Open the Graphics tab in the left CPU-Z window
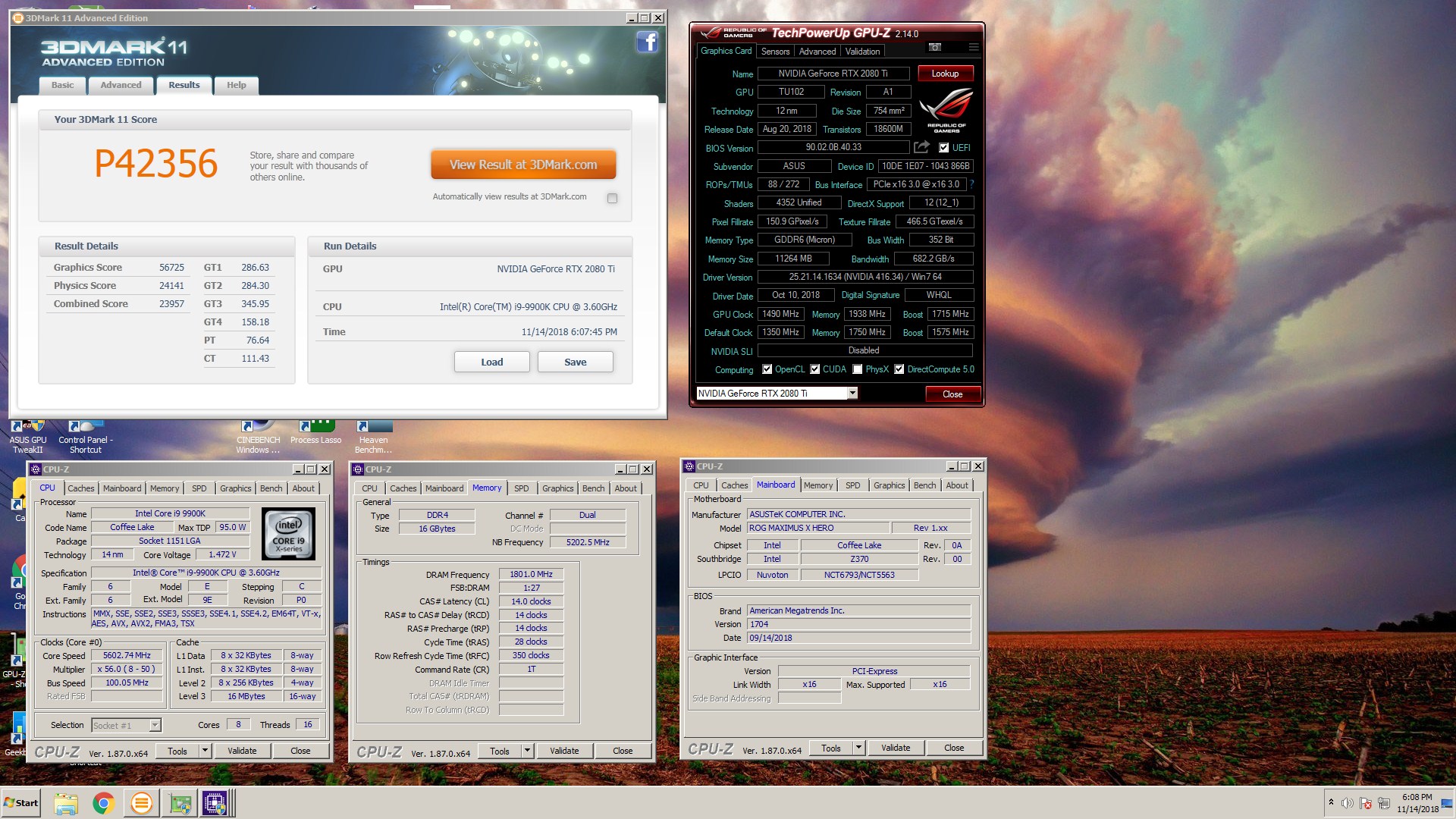The image size is (1456, 819). (235, 488)
